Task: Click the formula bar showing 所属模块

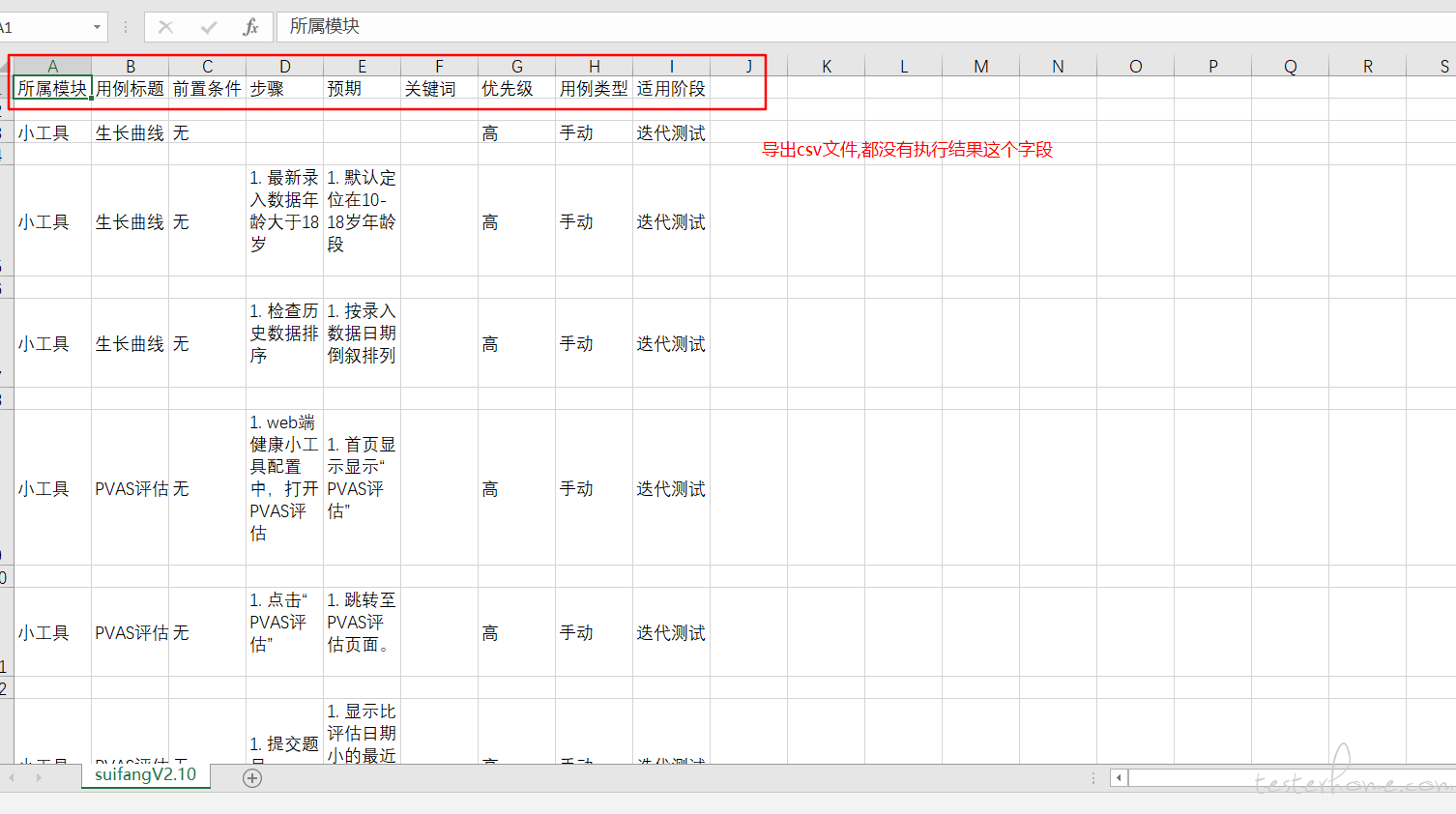Action: click(865, 27)
